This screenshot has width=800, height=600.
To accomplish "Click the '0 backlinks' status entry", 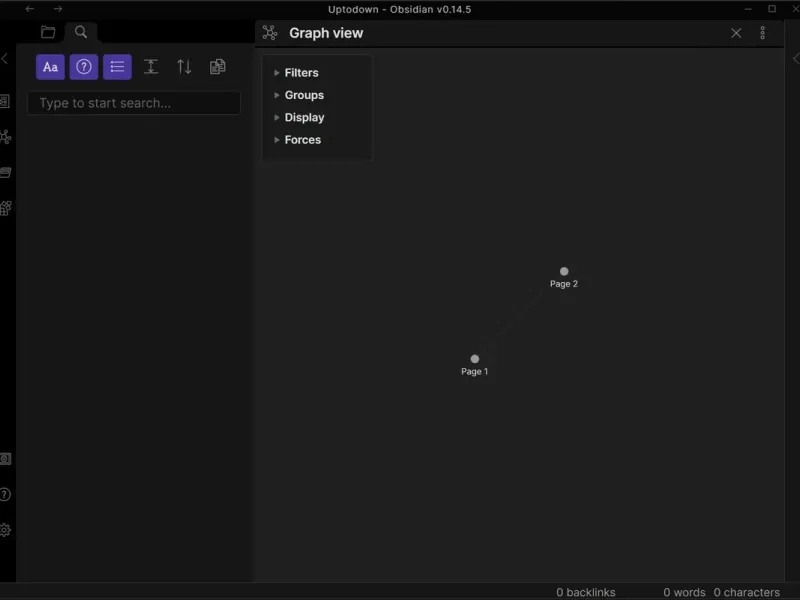I will pos(586,592).
